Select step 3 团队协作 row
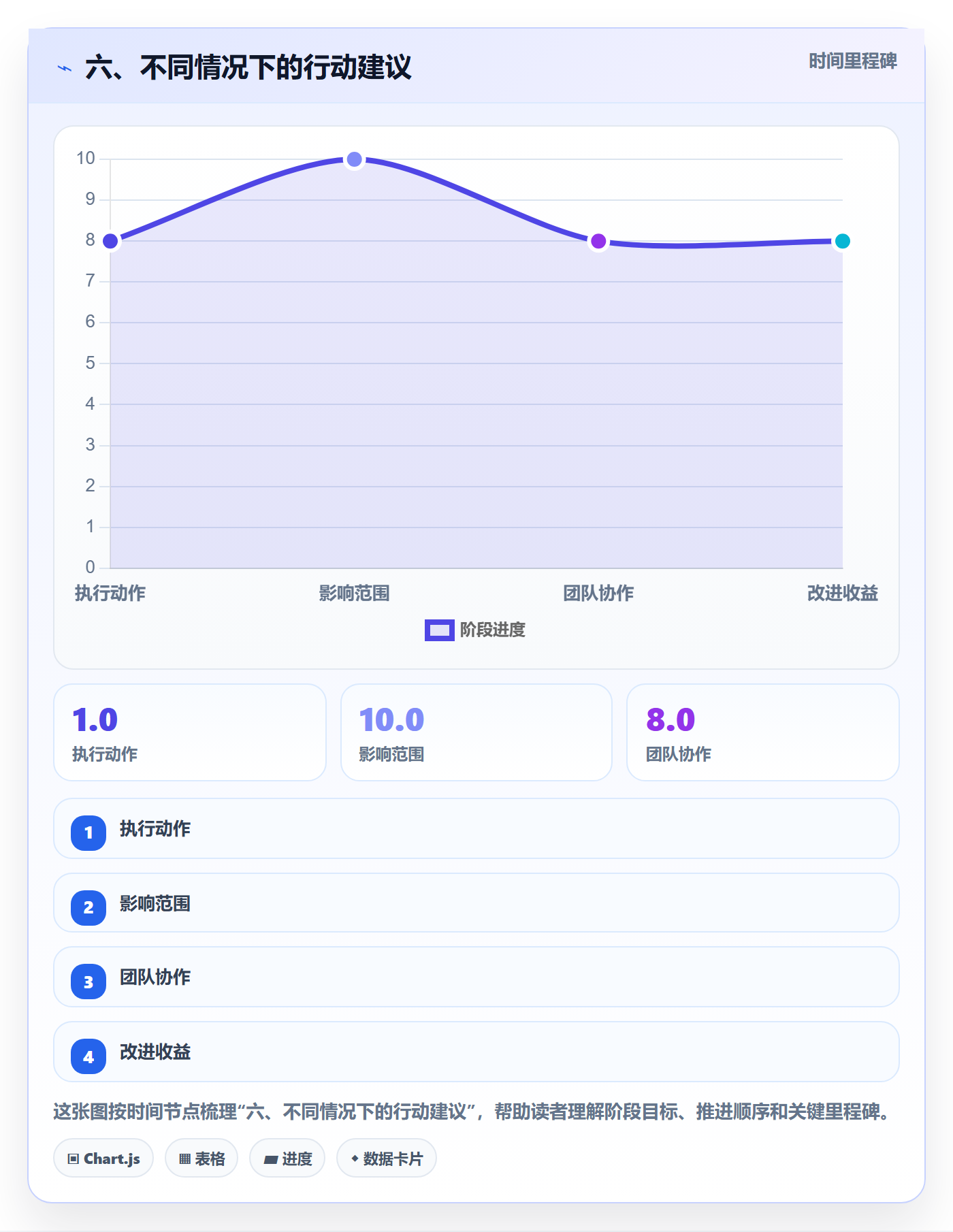 click(x=476, y=977)
